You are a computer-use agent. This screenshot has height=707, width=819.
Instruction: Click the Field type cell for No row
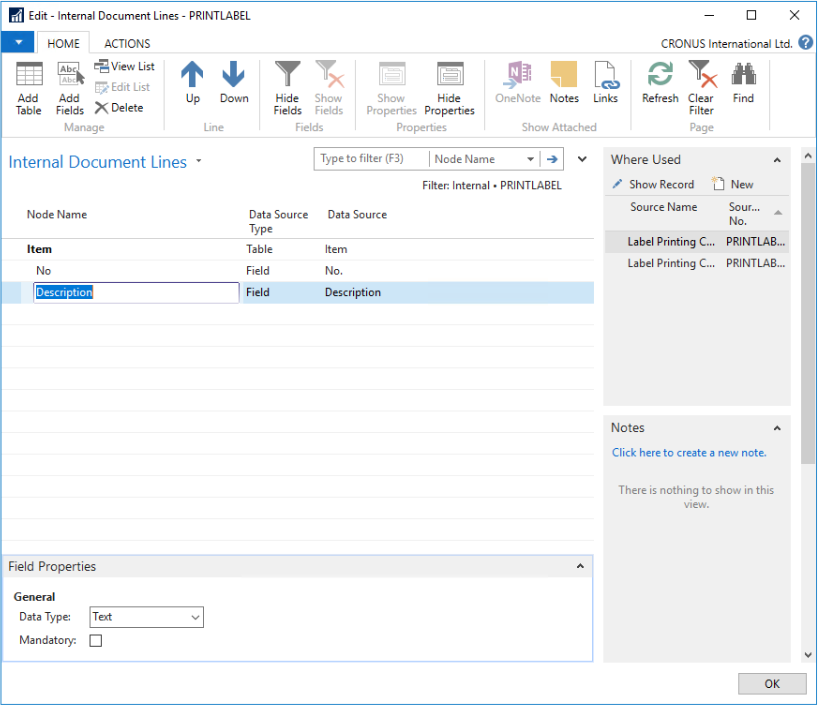(258, 271)
